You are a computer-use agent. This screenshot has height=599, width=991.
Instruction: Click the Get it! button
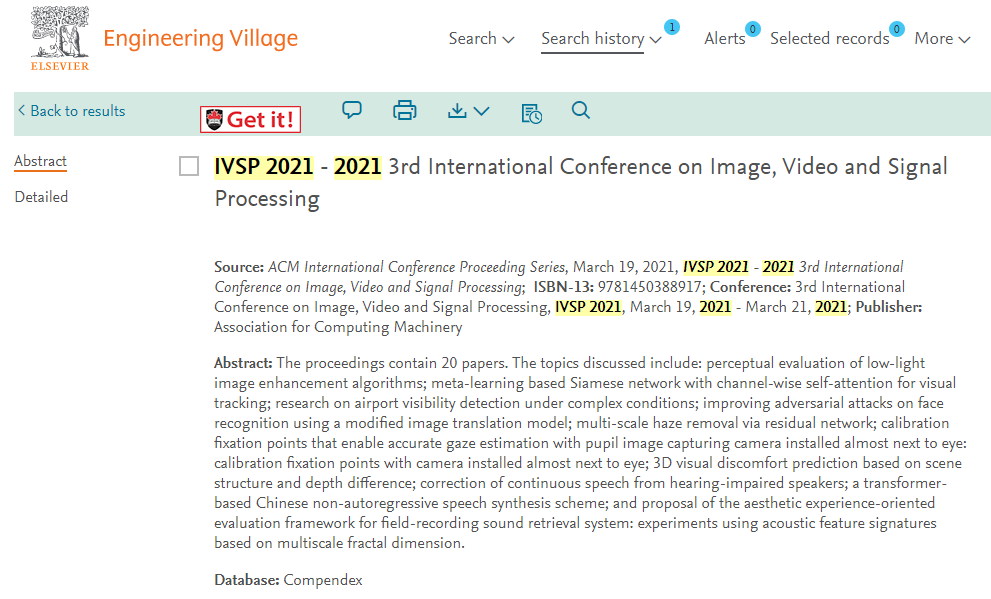pos(250,119)
